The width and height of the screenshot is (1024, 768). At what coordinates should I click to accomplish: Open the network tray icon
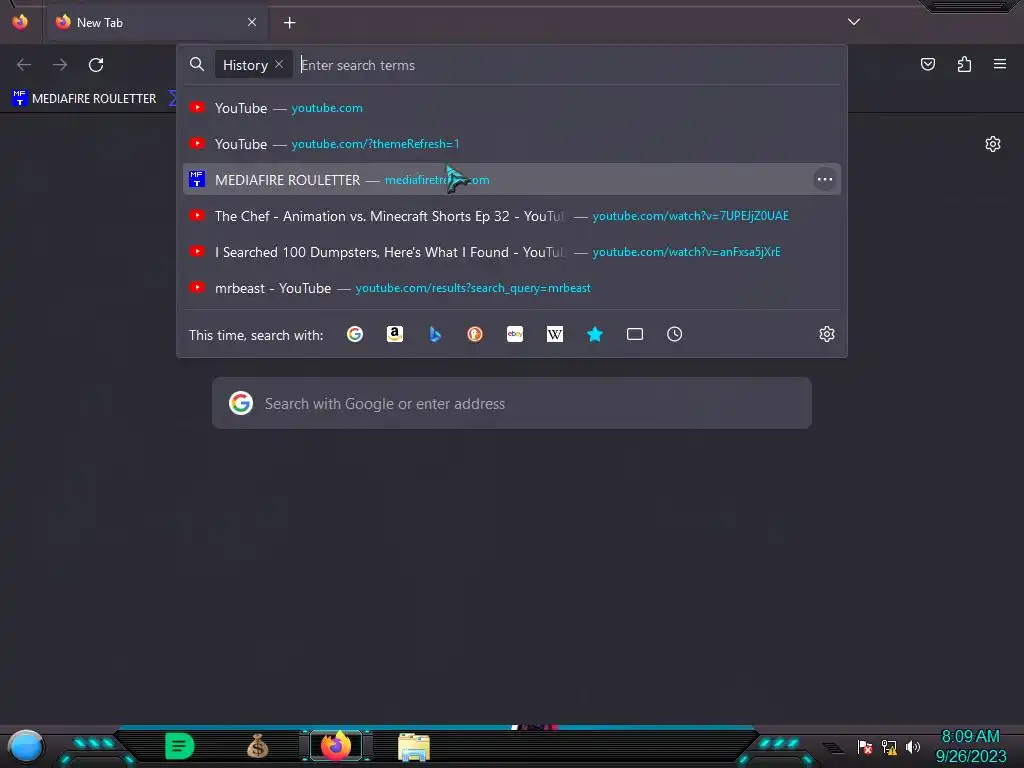[889, 746]
